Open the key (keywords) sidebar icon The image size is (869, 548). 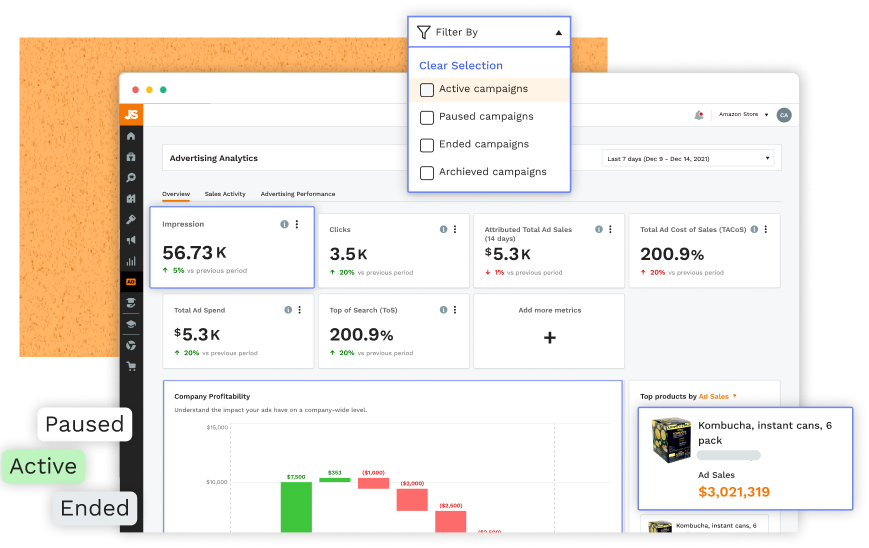coord(131,219)
